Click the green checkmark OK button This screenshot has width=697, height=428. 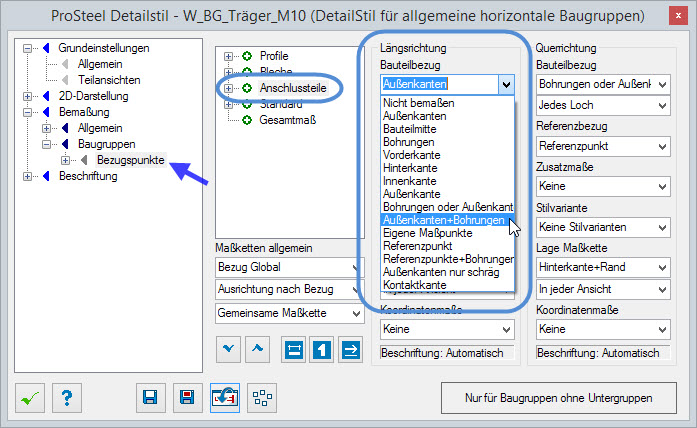coord(30,398)
